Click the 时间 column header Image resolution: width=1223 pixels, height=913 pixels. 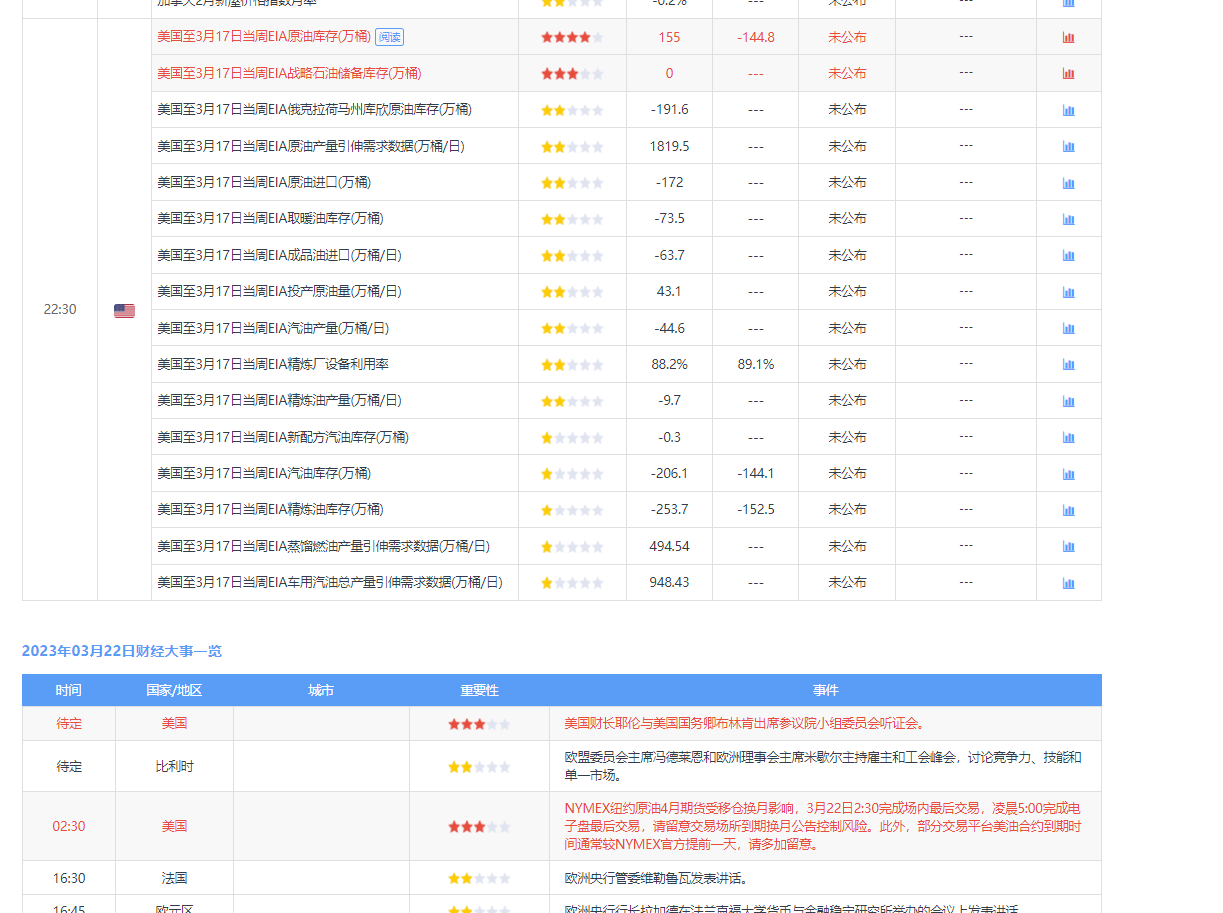click(69, 690)
